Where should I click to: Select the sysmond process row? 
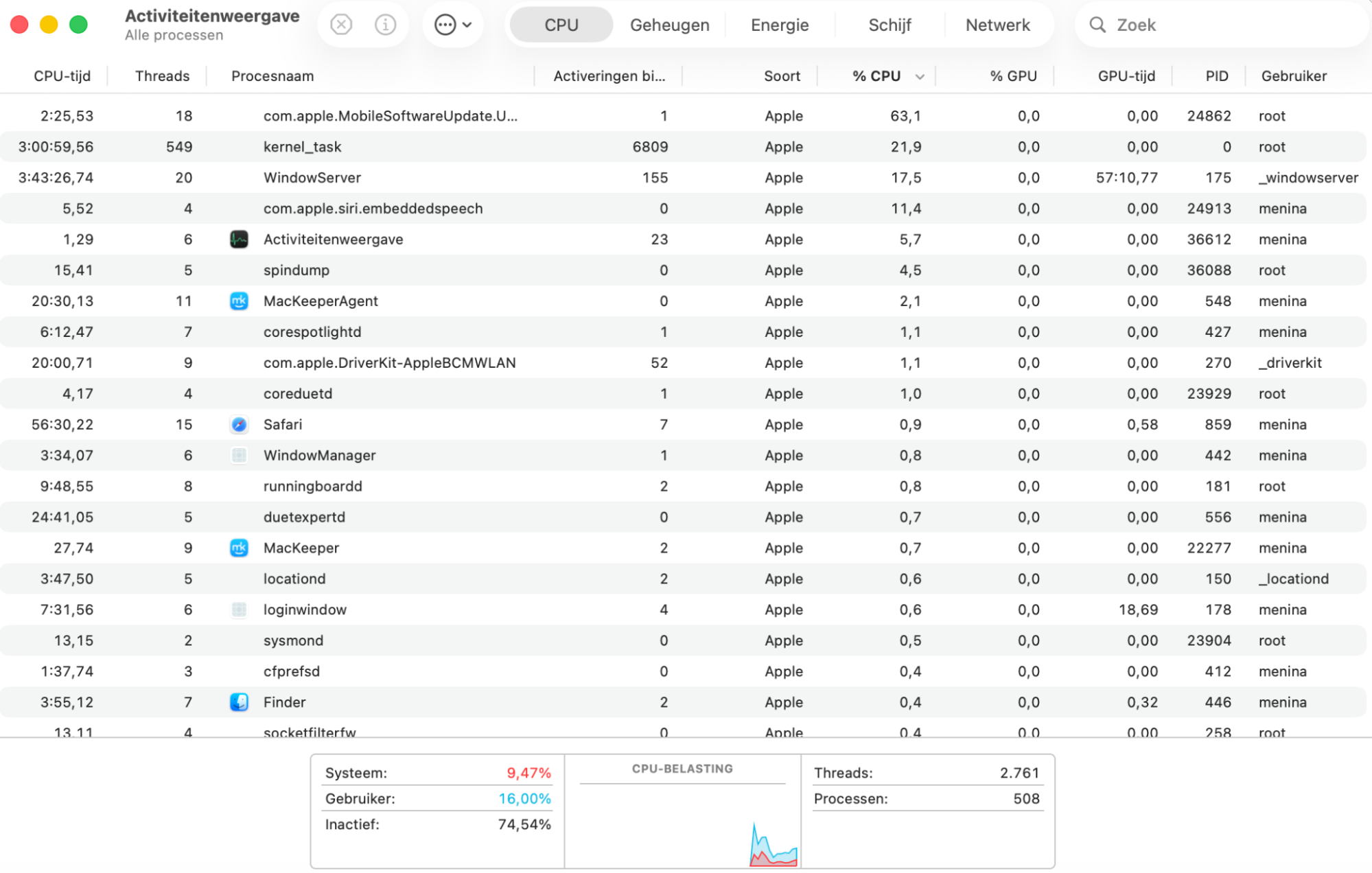click(x=683, y=641)
